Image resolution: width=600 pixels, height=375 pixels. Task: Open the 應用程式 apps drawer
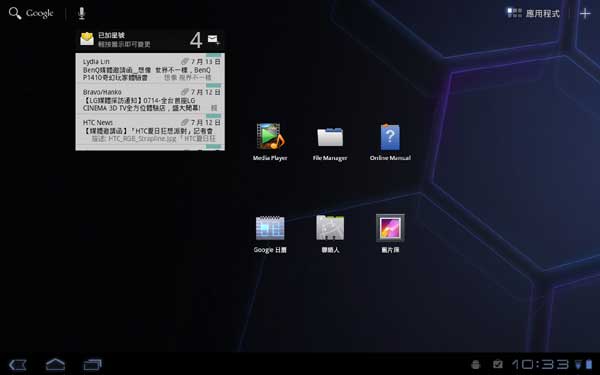click(533, 13)
